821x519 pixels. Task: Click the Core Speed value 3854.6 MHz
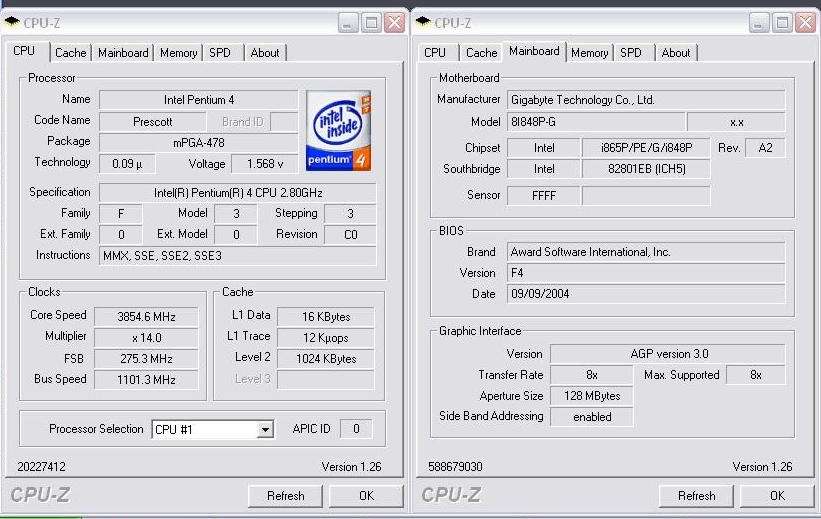point(146,317)
